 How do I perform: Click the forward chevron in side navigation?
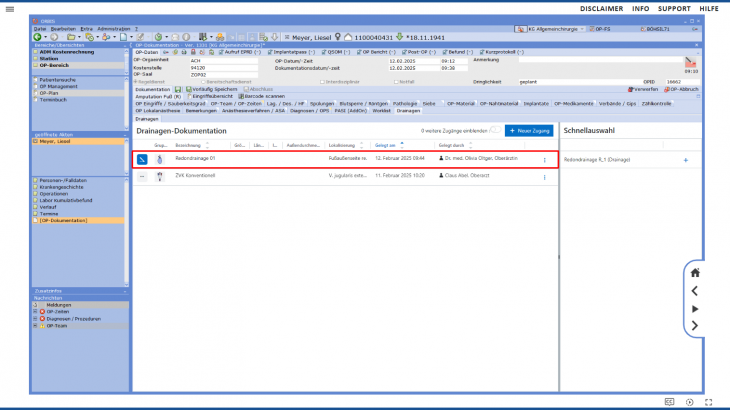(695, 326)
